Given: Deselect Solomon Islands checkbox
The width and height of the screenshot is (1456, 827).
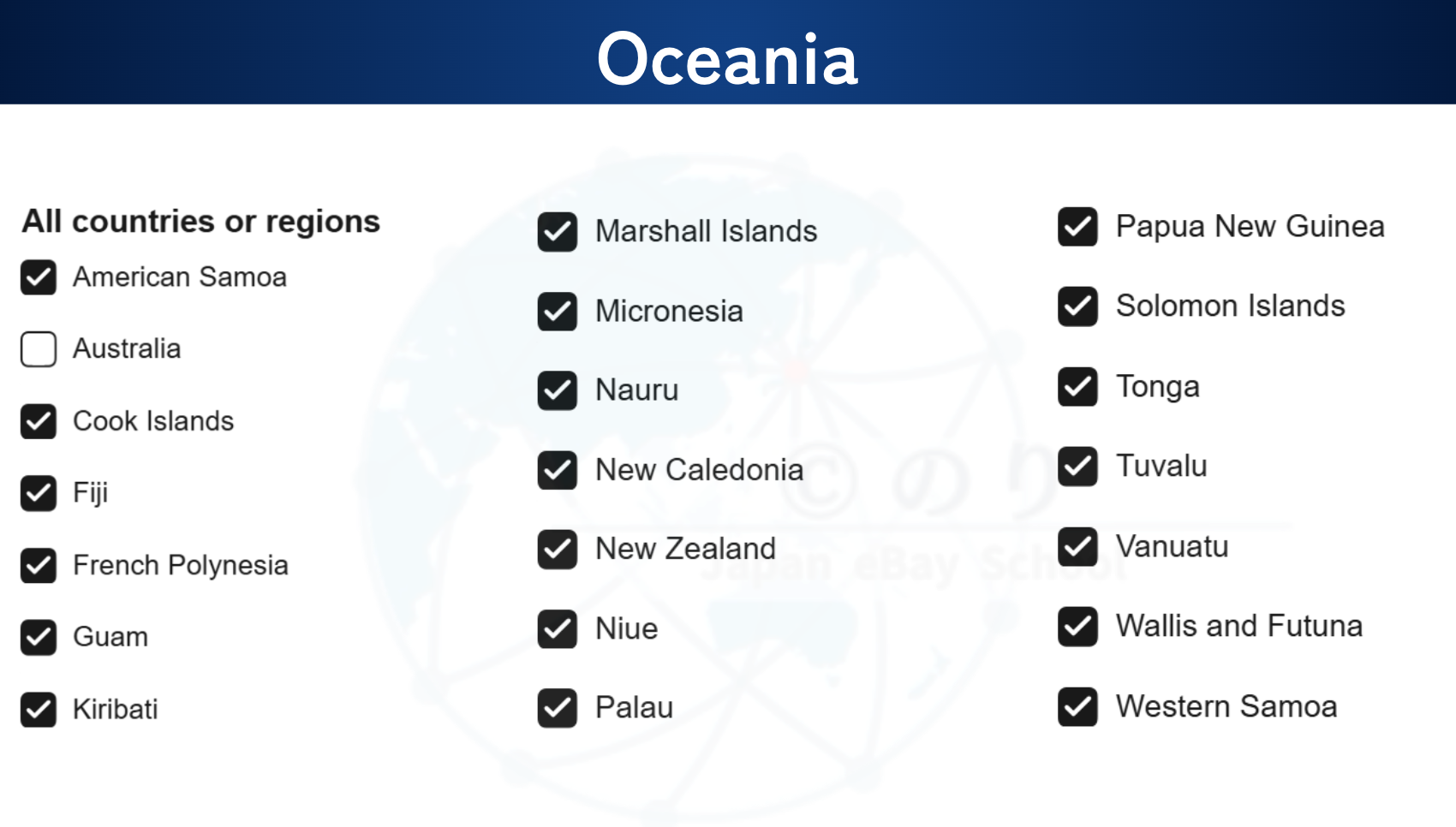Looking at the screenshot, I should click(1077, 306).
